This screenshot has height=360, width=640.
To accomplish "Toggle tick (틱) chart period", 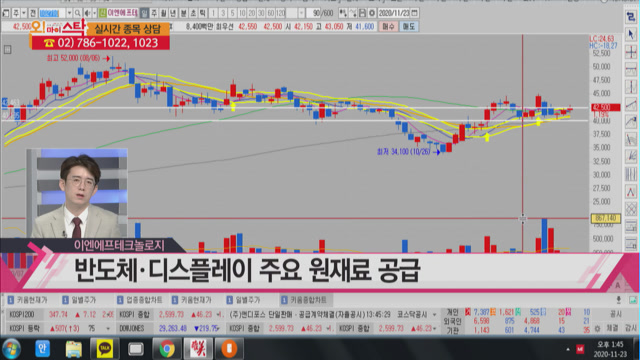I will point(203,13).
